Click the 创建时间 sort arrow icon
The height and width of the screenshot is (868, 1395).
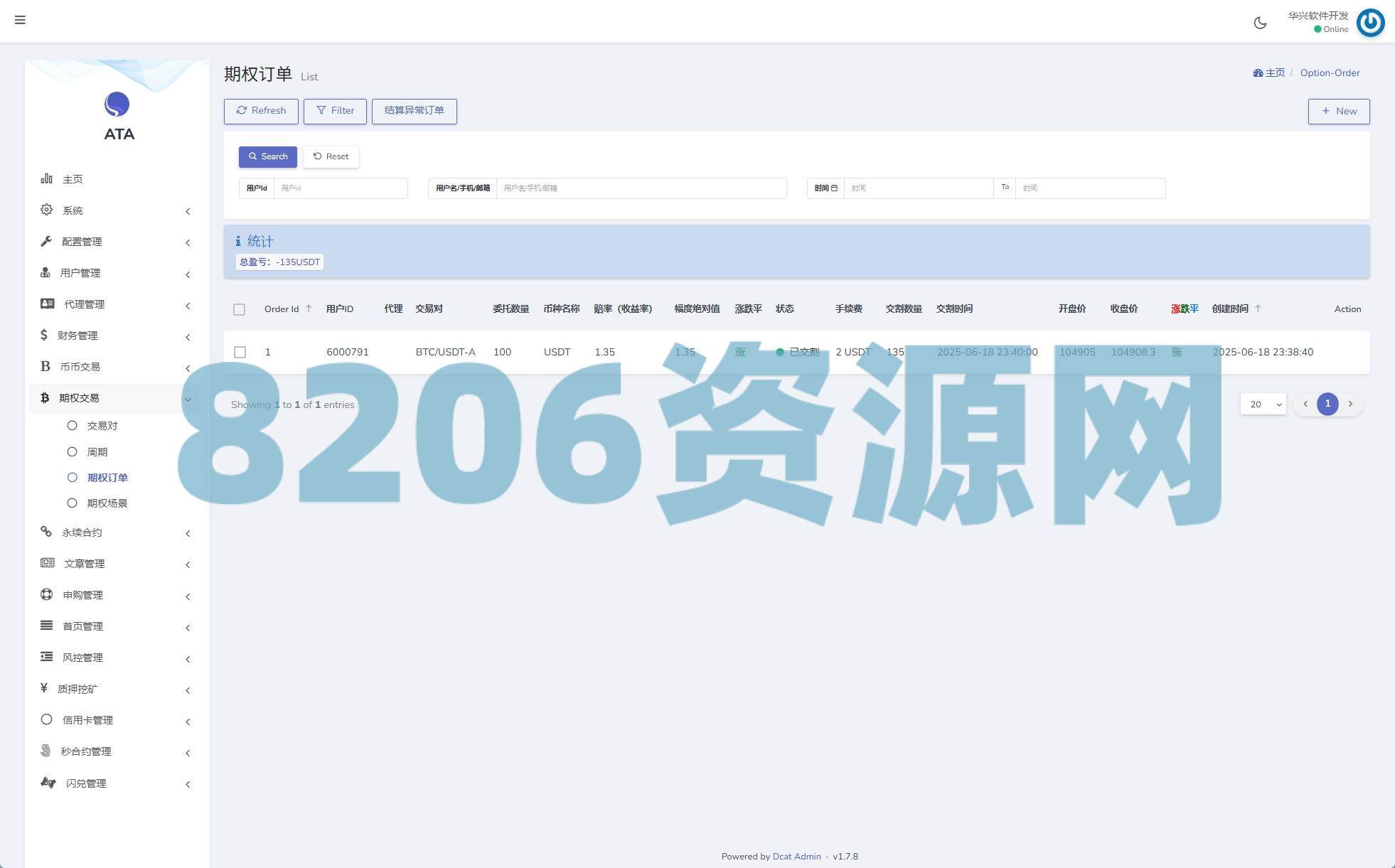1258,309
